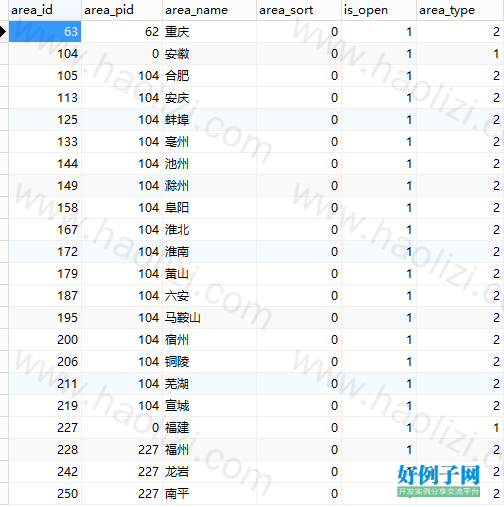This screenshot has width=504, height=507.
Task: Click the area_name cell 安徽
Action: click(x=209, y=54)
